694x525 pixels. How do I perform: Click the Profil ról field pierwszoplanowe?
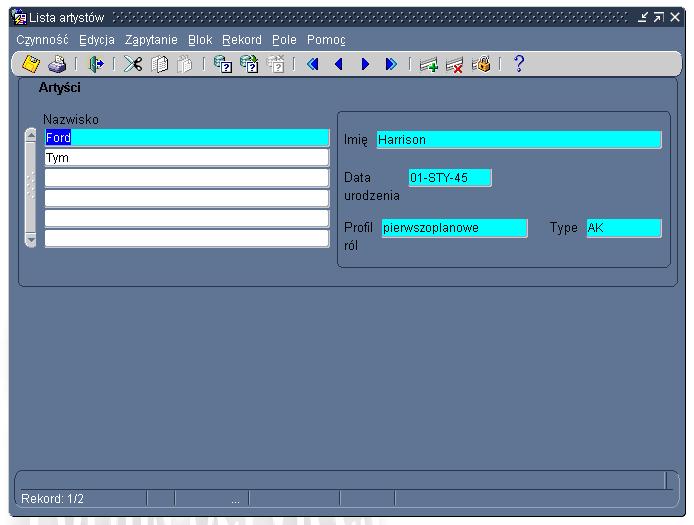click(x=455, y=228)
